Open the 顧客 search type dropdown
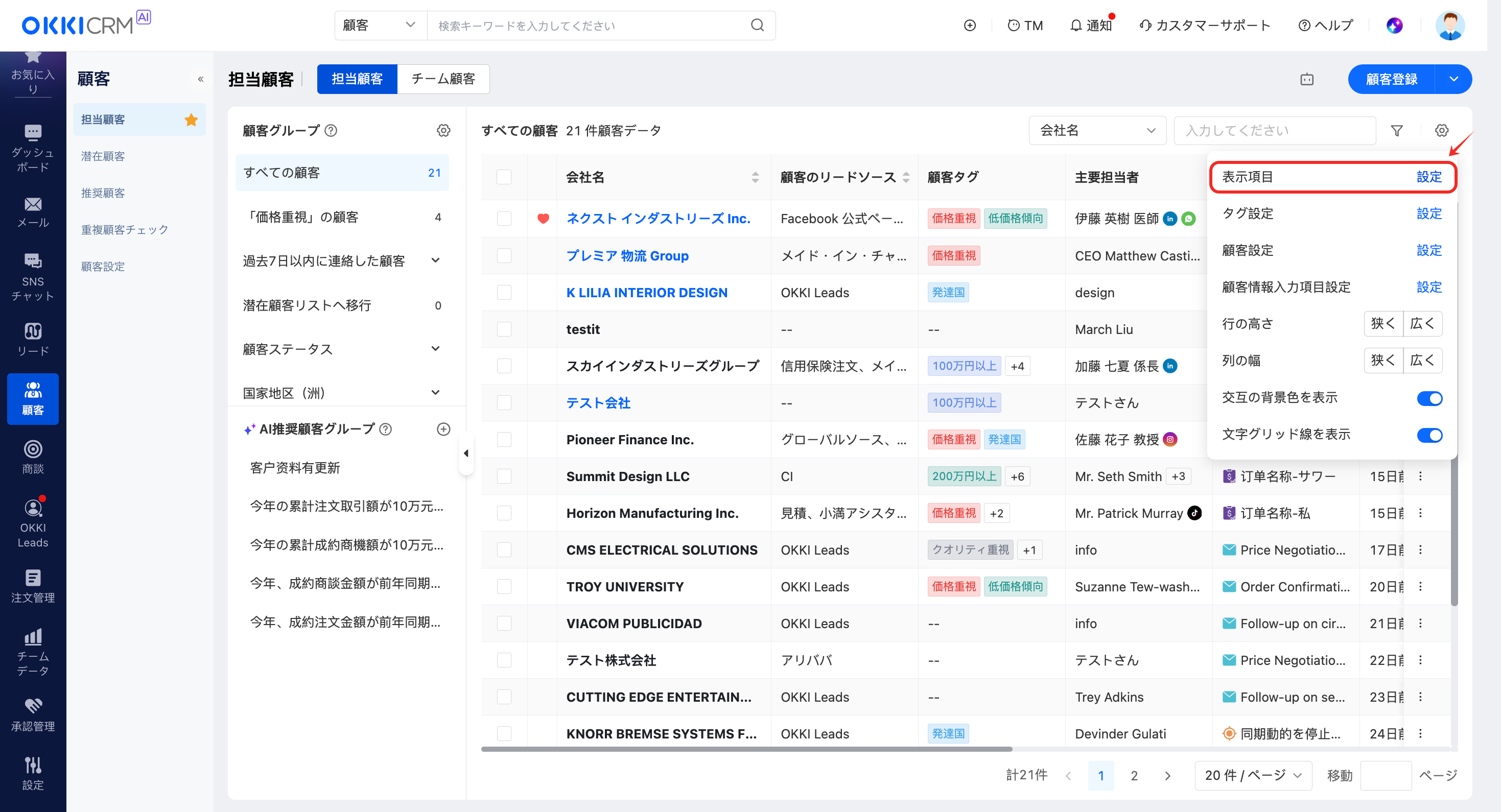Screen dimensions: 1501x812 click(381, 25)
